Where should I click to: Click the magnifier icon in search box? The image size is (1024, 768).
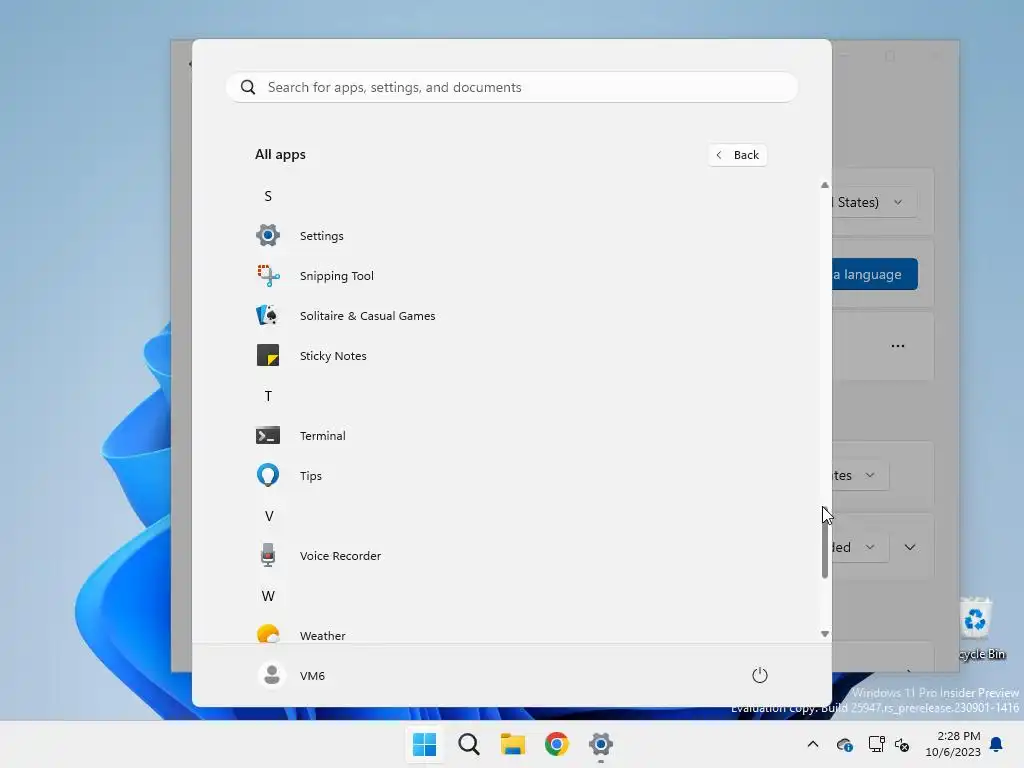(x=248, y=88)
